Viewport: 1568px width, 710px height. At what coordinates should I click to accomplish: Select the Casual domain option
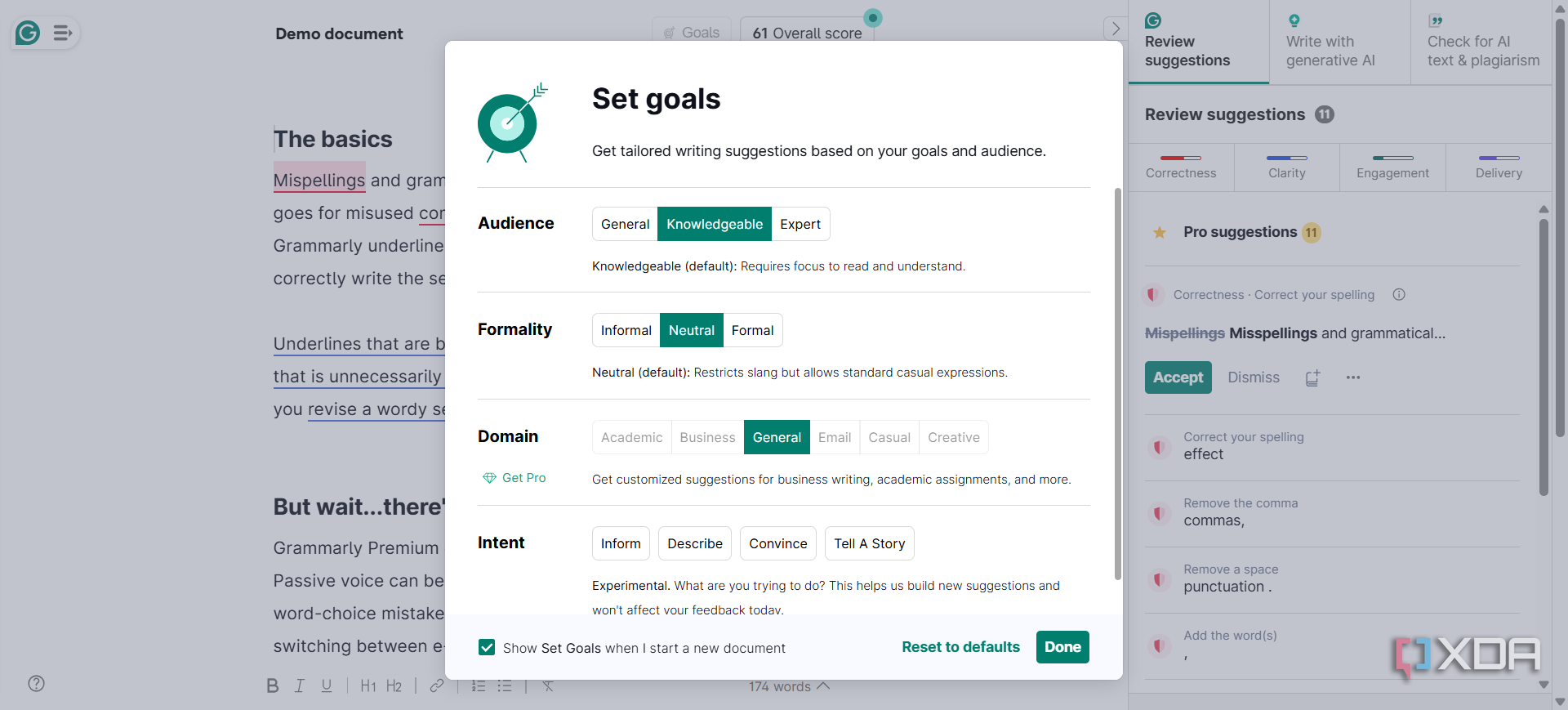(889, 437)
